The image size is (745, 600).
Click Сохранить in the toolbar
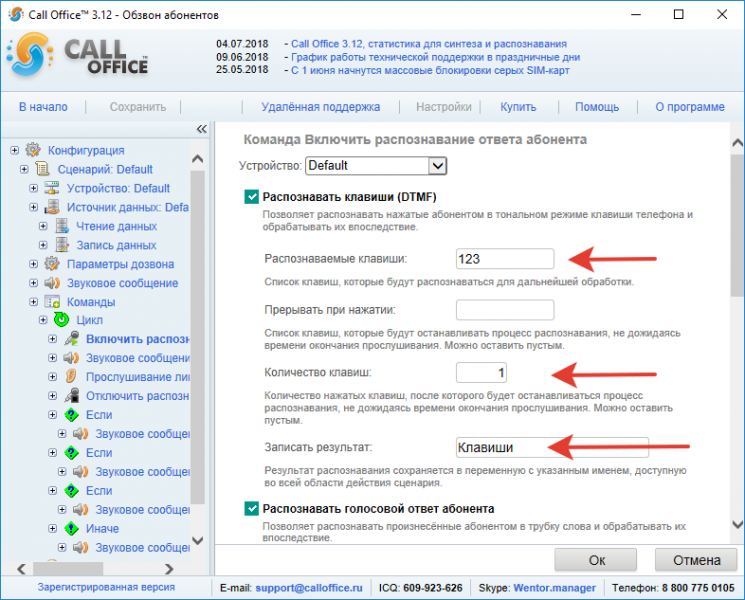138,107
